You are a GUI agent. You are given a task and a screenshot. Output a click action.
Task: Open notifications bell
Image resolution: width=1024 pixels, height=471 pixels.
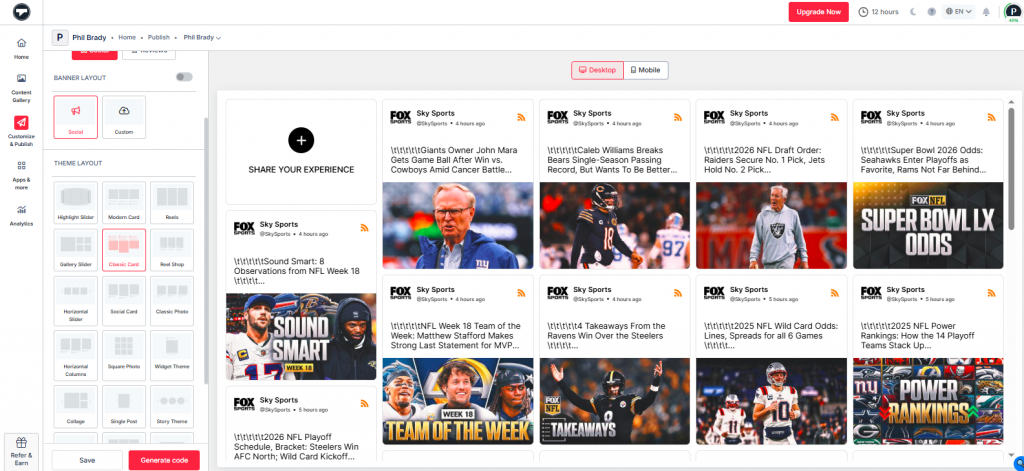pos(986,12)
